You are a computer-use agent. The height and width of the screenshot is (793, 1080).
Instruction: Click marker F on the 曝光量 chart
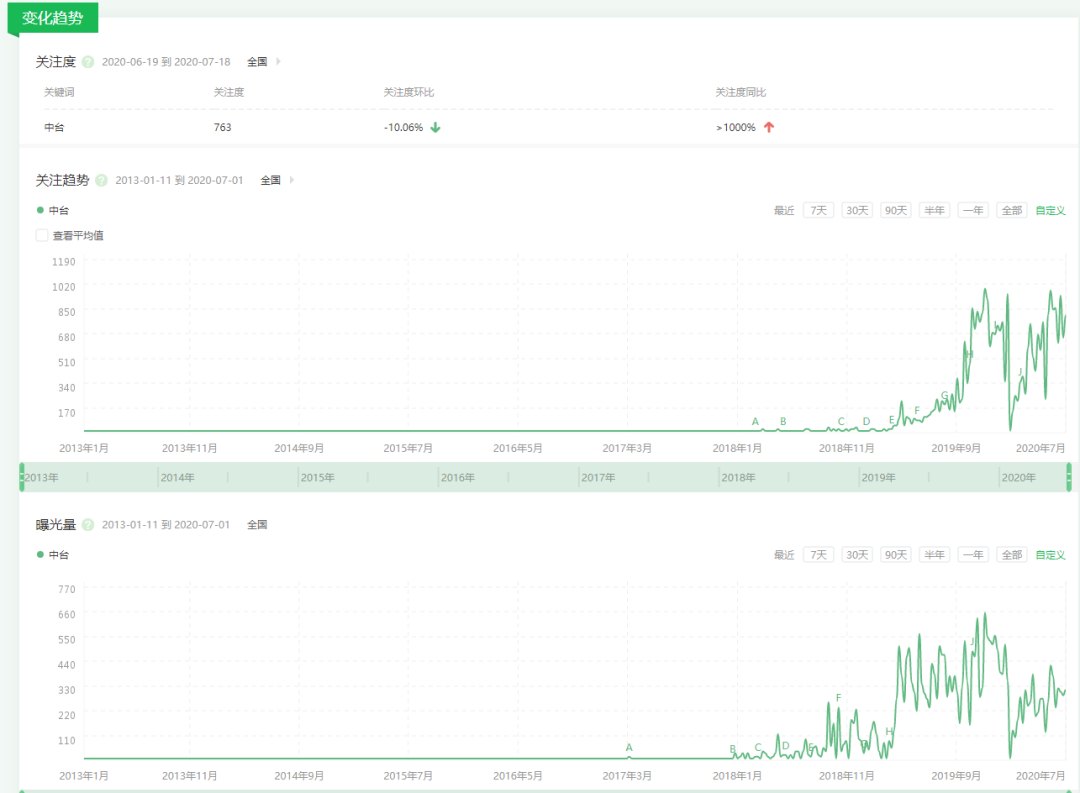(838, 698)
